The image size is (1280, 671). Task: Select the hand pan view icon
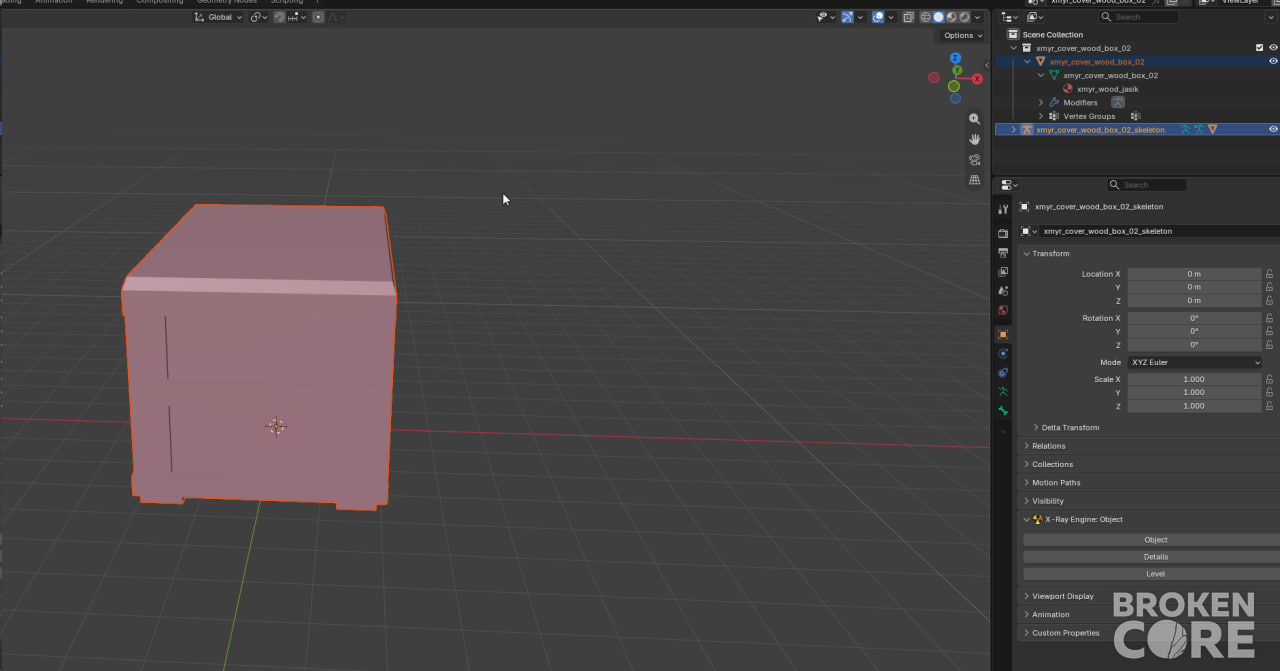(974, 139)
